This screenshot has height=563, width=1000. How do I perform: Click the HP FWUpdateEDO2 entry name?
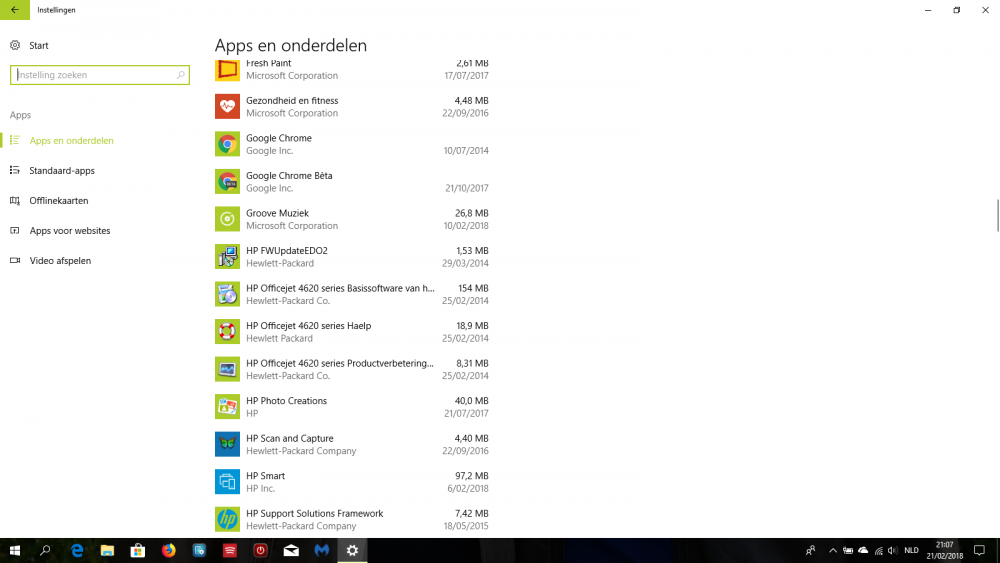pyautogui.click(x=287, y=251)
